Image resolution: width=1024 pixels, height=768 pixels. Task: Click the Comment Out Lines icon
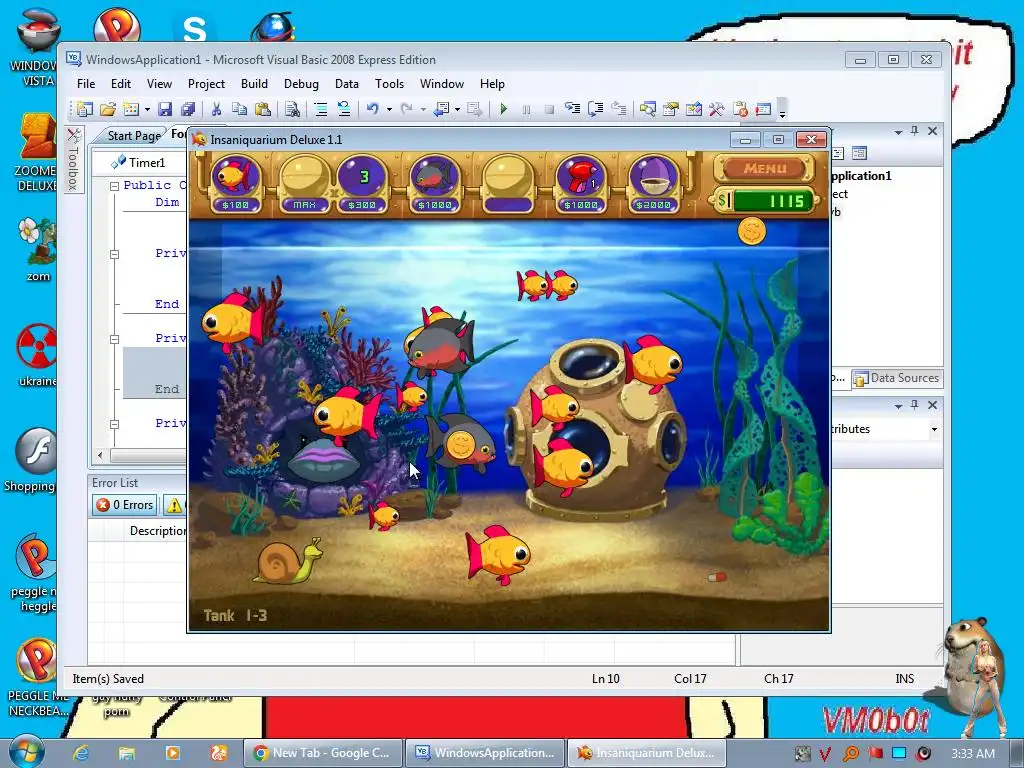coord(321,109)
